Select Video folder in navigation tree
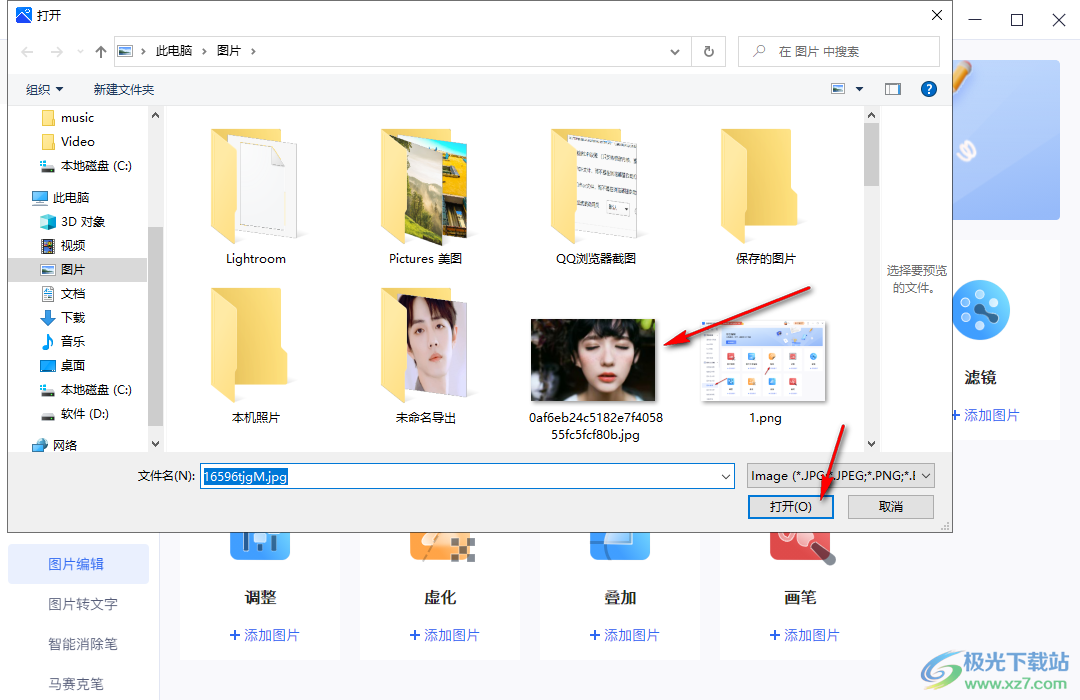The height and width of the screenshot is (700, 1080). tap(77, 141)
